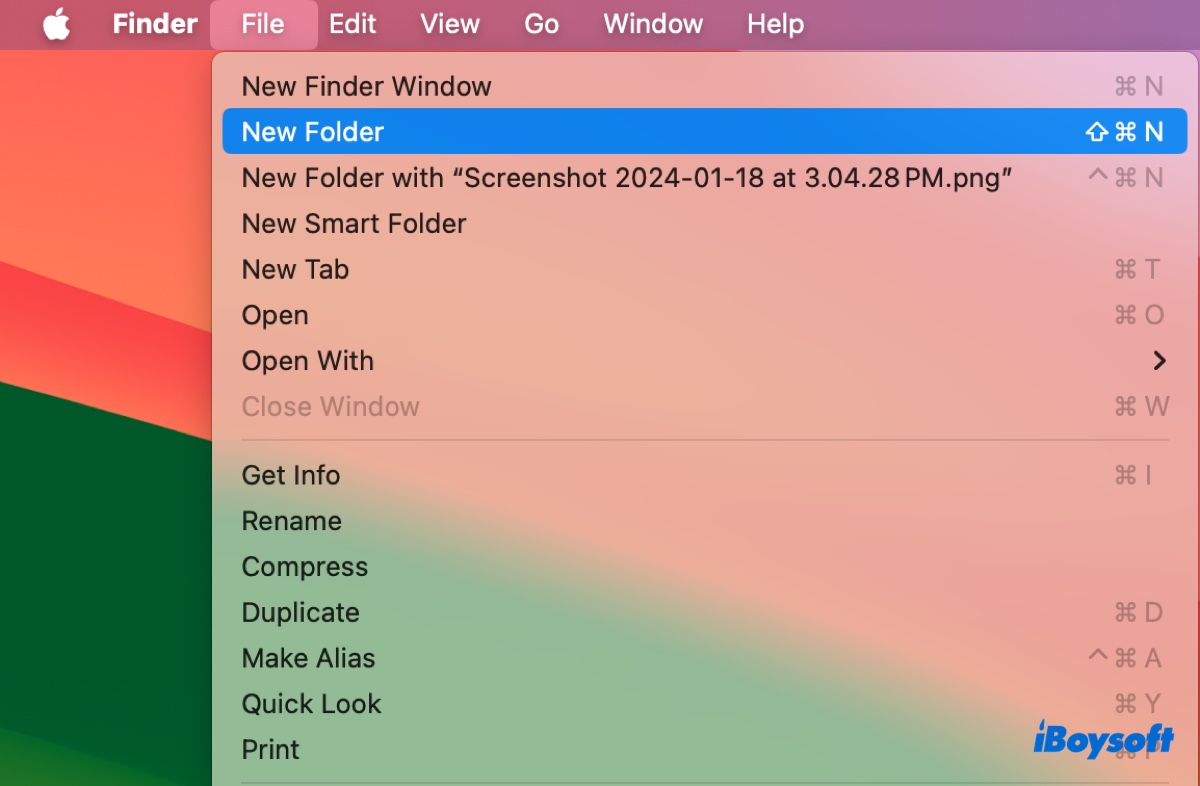
Task: Expand the Open With submenu
Action: tap(307, 360)
